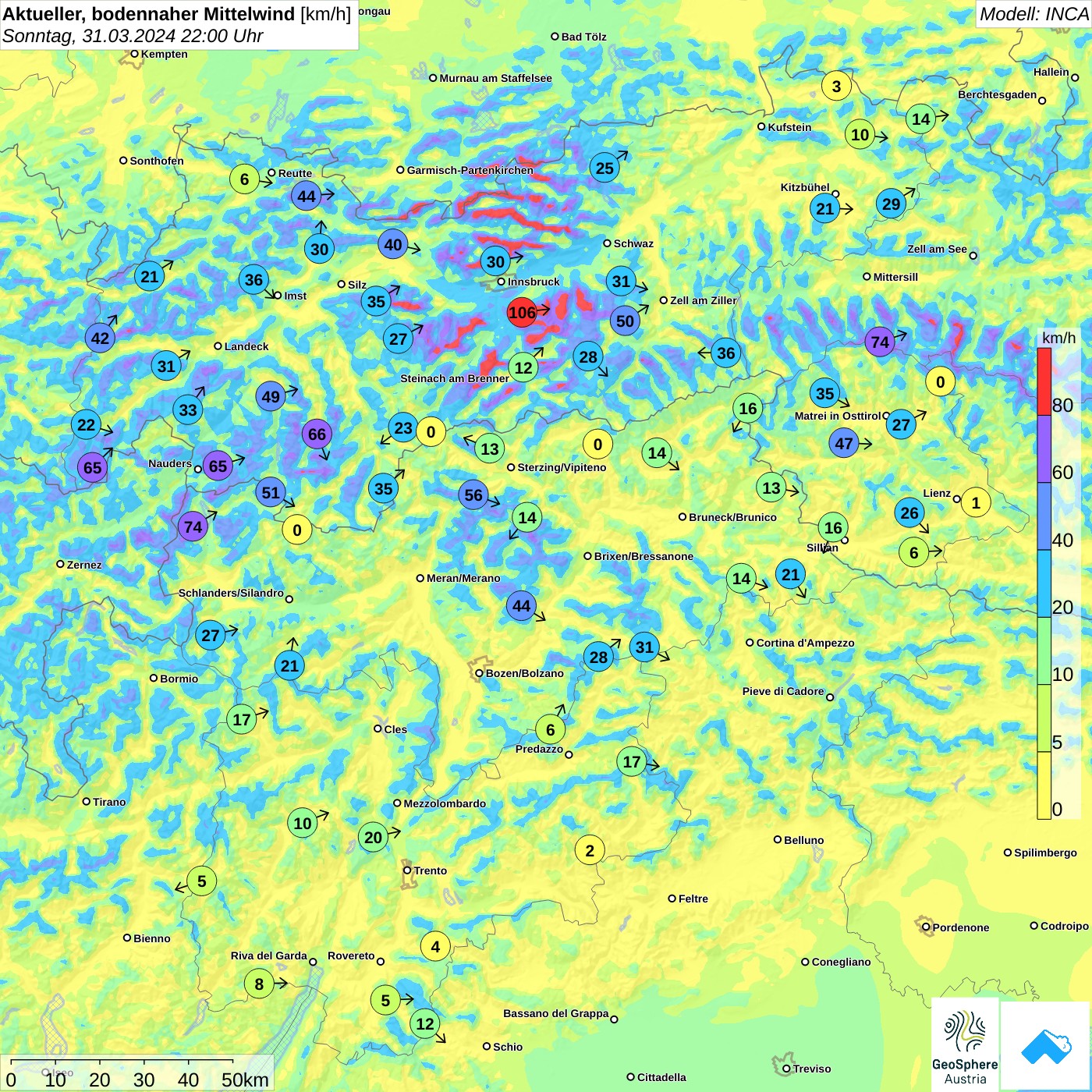Select the Bozen/Bolzano city label

tap(524, 673)
